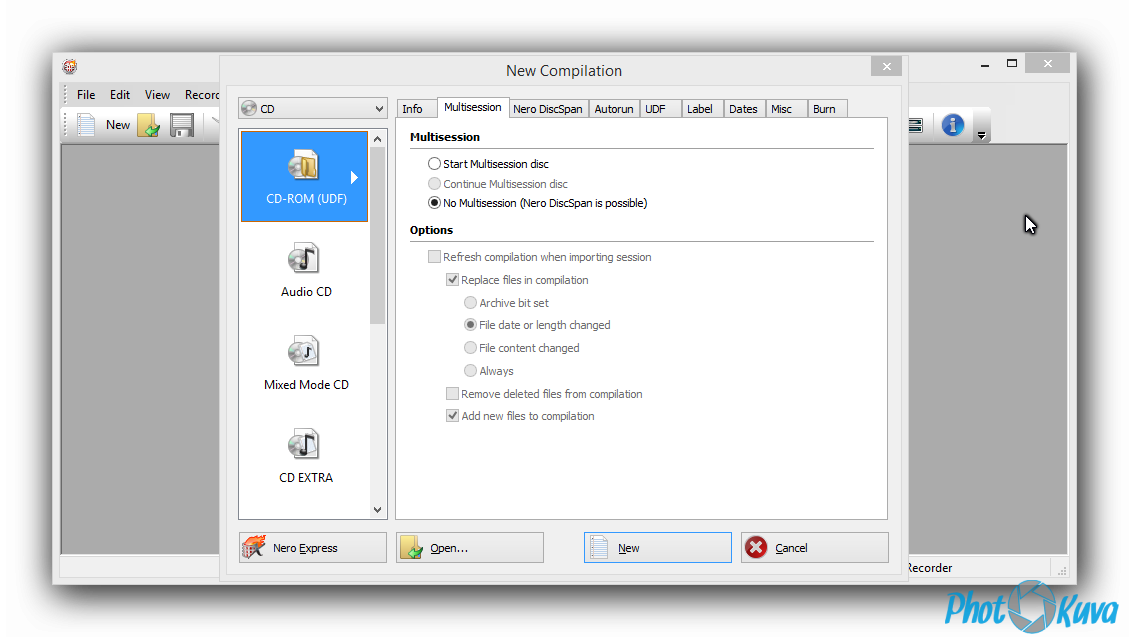
Task: Select the CD-ROM (UDF) compilation type
Action: tap(304, 176)
